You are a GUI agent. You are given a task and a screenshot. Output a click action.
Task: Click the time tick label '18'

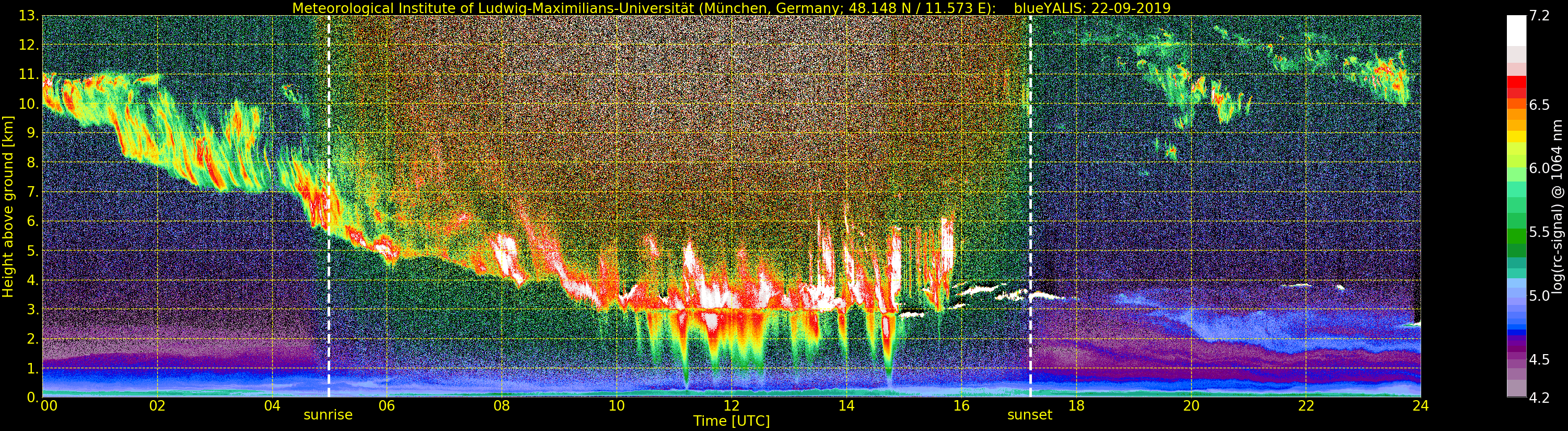[1076, 405]
